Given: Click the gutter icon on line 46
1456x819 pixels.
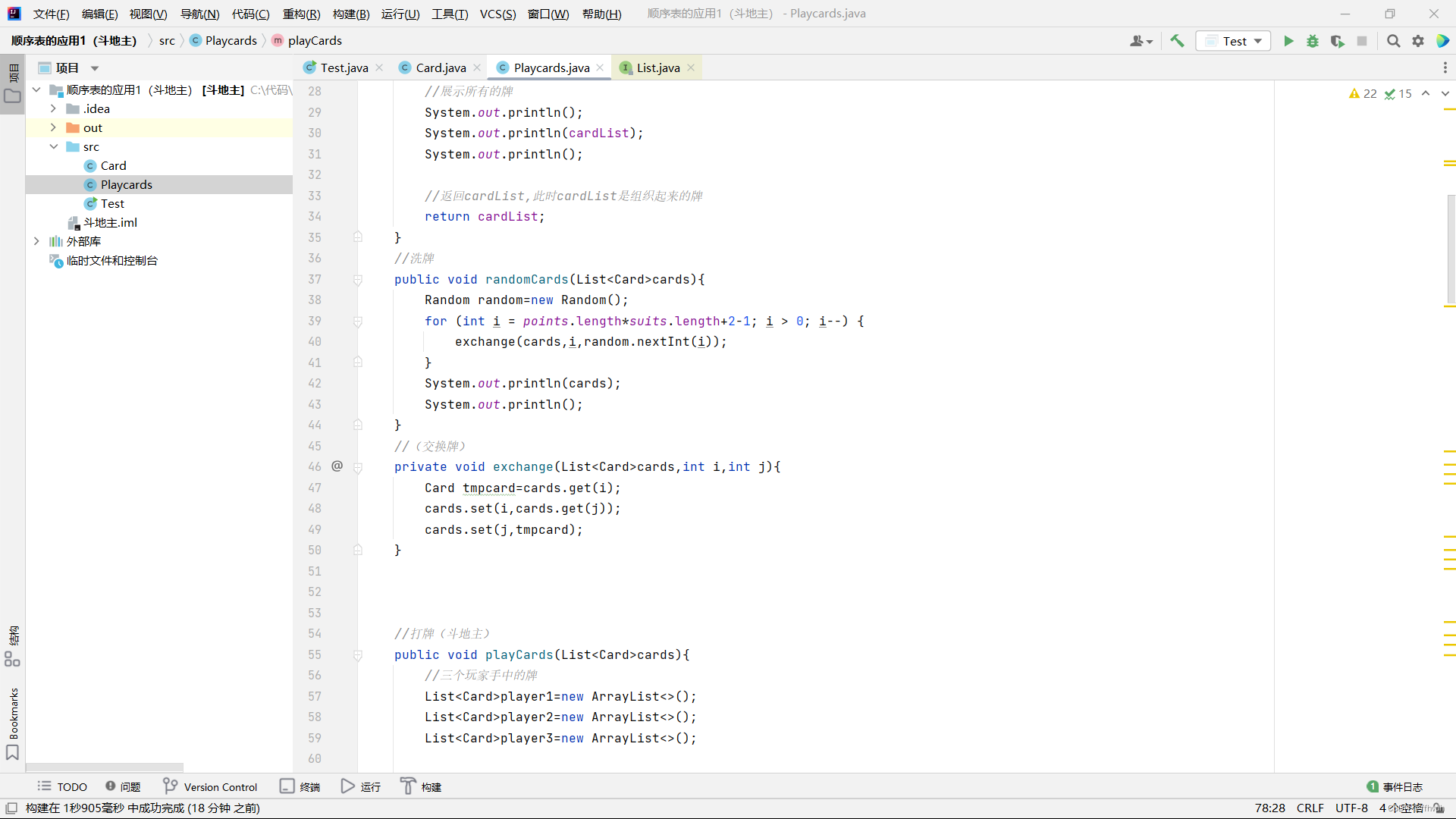Looking at the screenshot, I should pyautogui.click(x=337, y=466).
